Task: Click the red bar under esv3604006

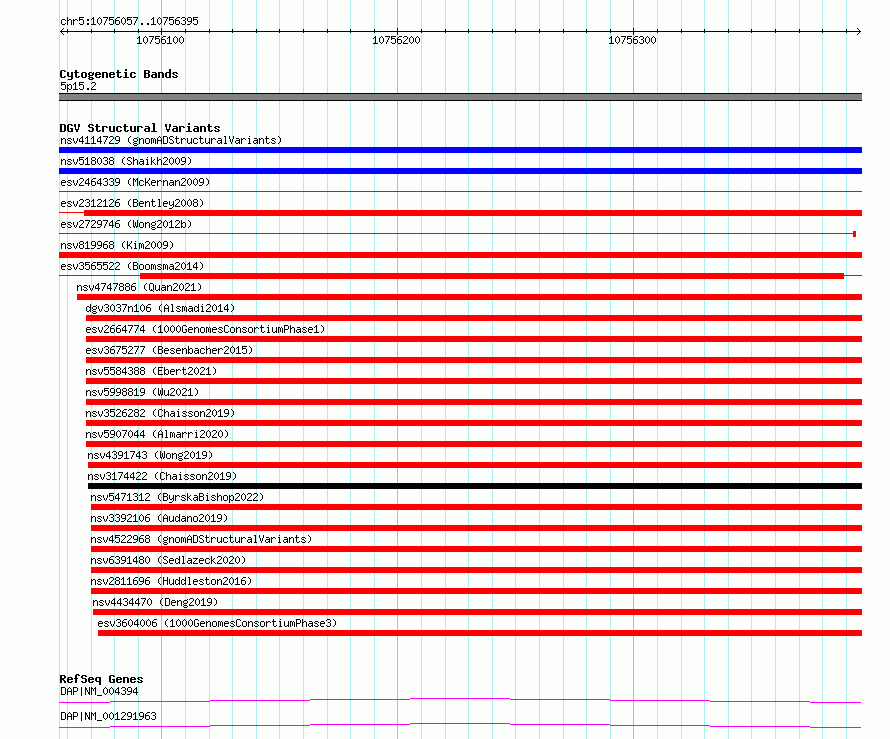Action: (x=480, y=633)
